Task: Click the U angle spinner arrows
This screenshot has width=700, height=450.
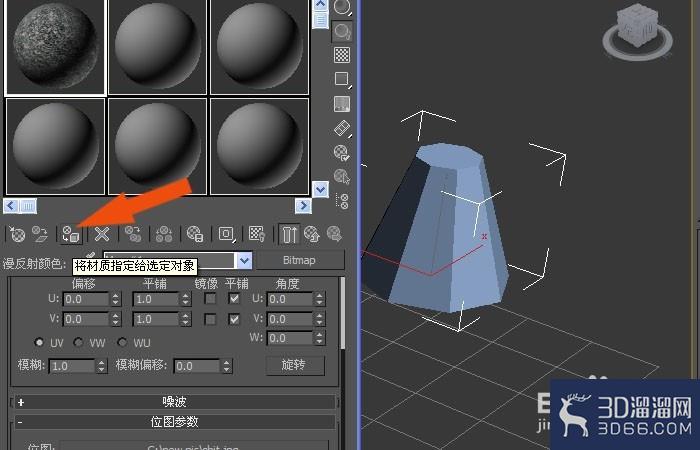Action: 319,299
